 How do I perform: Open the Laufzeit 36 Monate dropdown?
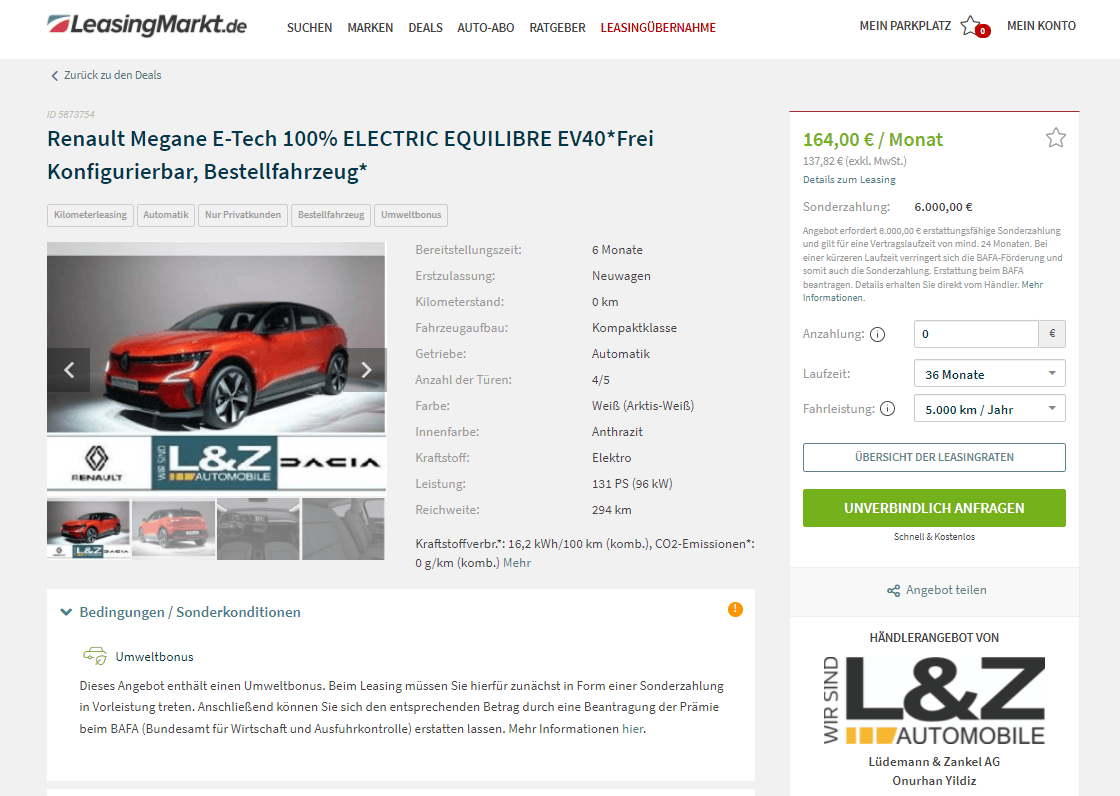tap(989, 374)
